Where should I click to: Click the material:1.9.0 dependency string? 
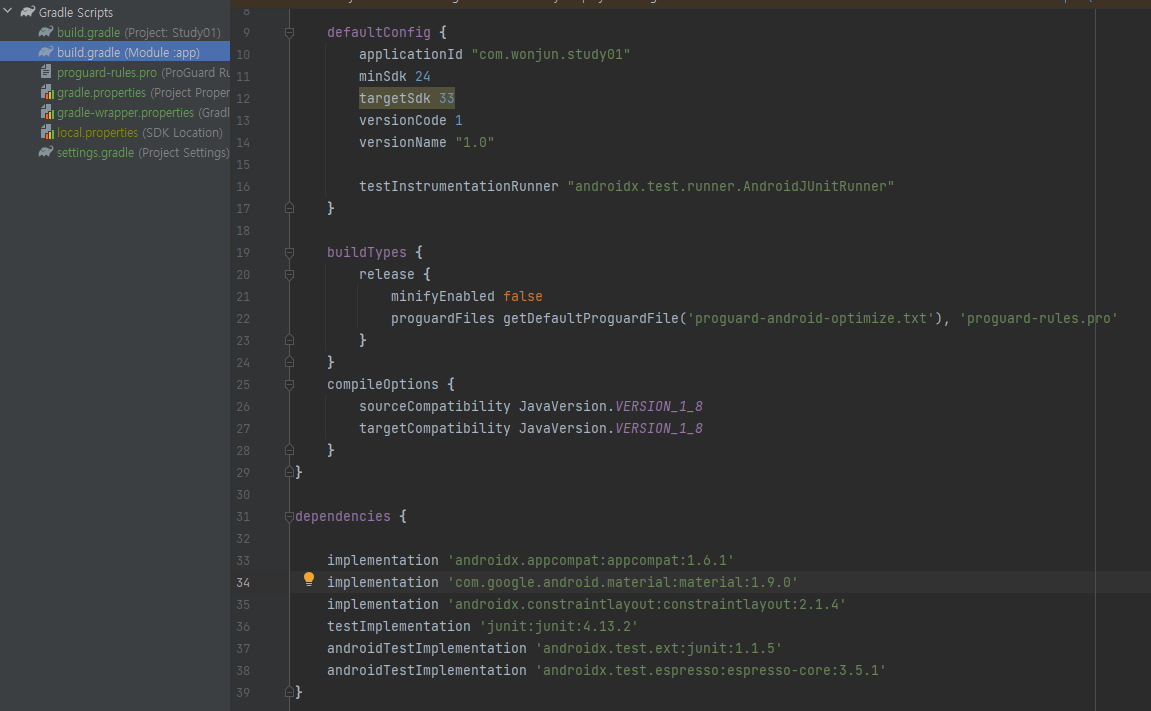622,583
